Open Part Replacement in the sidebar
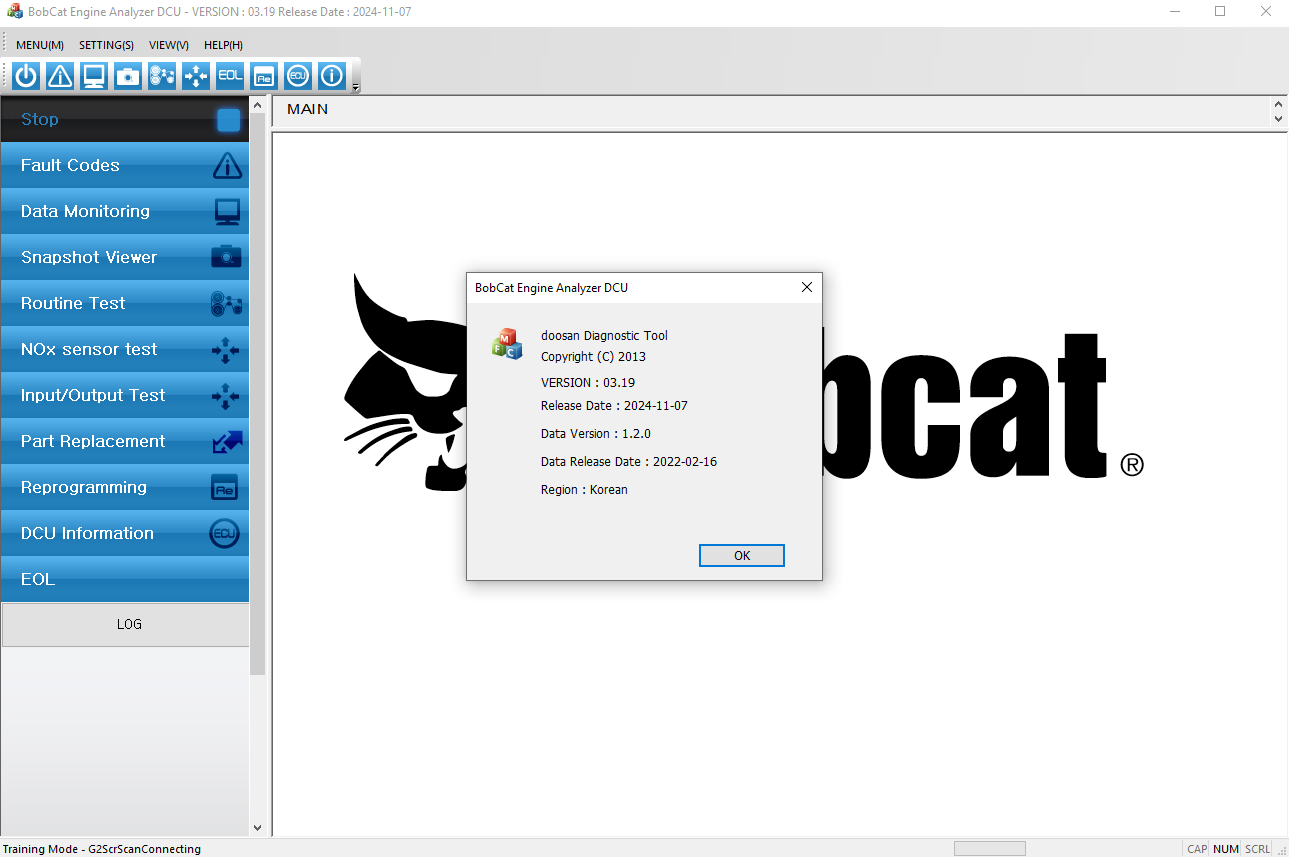Viewport: 1289px width, 857px height. tap(125, 441)
